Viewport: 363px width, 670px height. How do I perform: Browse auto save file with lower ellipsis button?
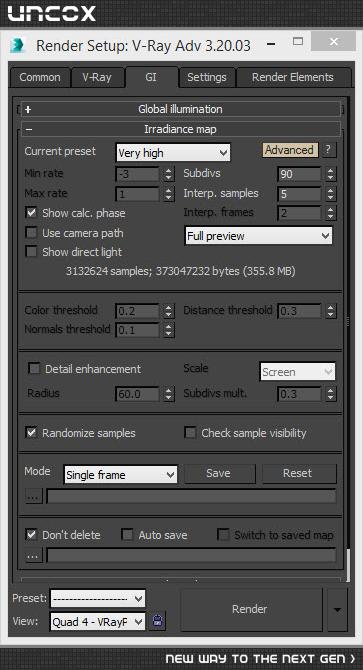33,555
